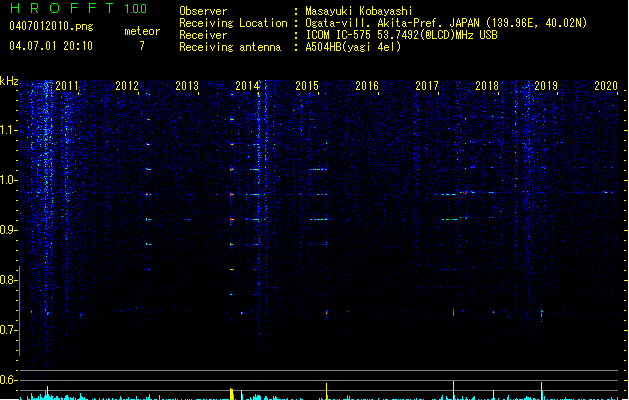Select antenna value A504HB(yagi 4el)

[353, 47]
